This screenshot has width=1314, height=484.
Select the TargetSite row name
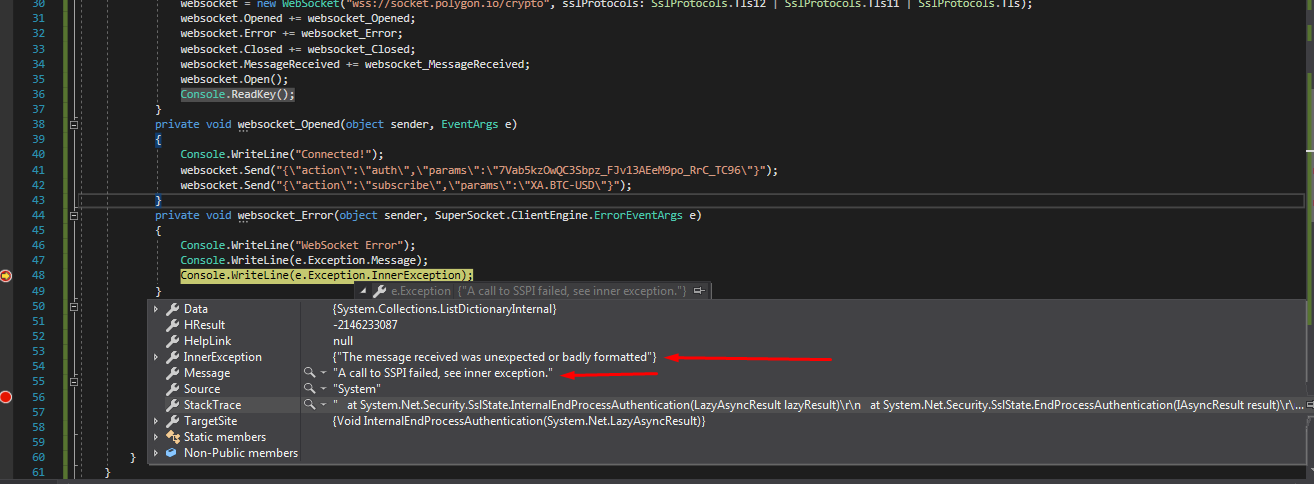click(x=211, y=421)
